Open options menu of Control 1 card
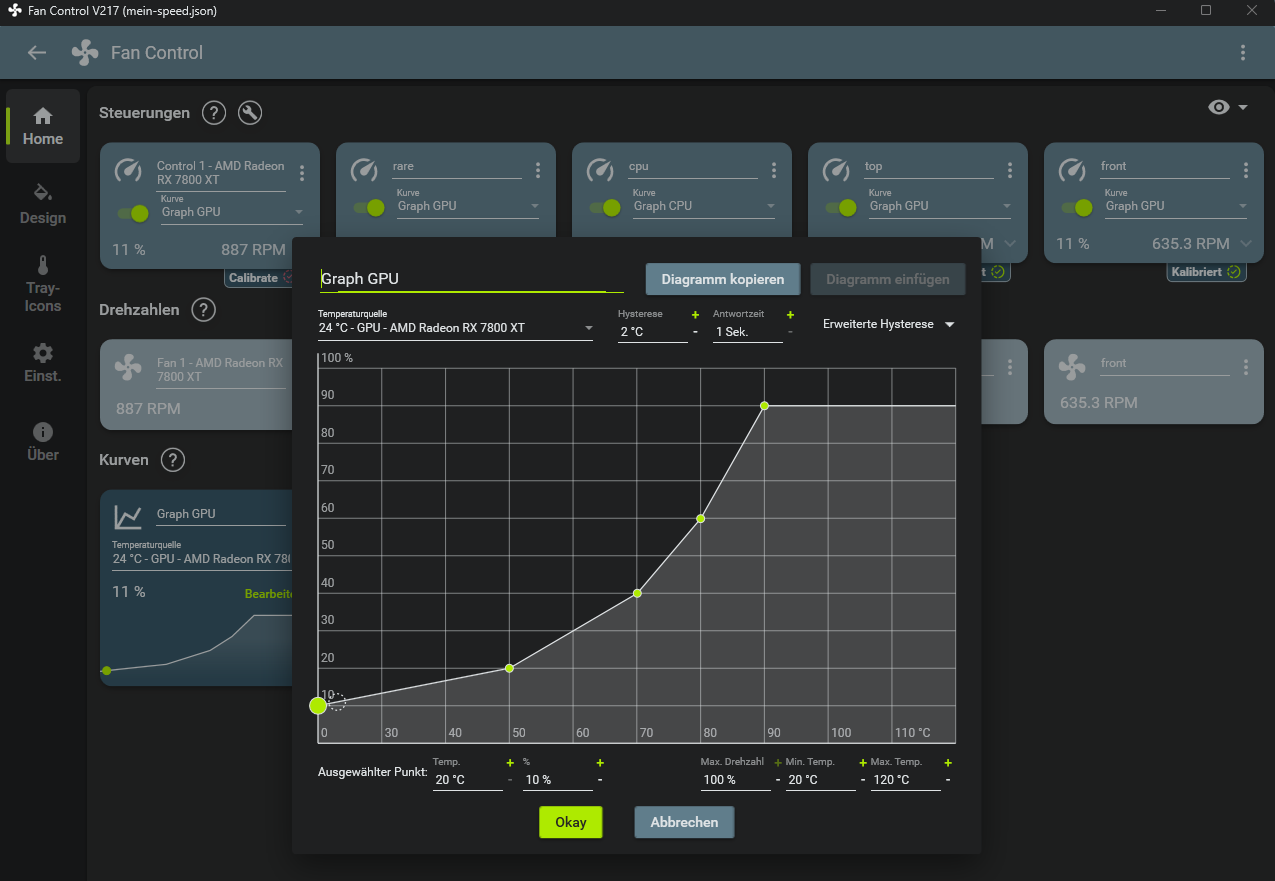Image resolution: width=1275 pixels, height=881 pixels. point(302,173)
